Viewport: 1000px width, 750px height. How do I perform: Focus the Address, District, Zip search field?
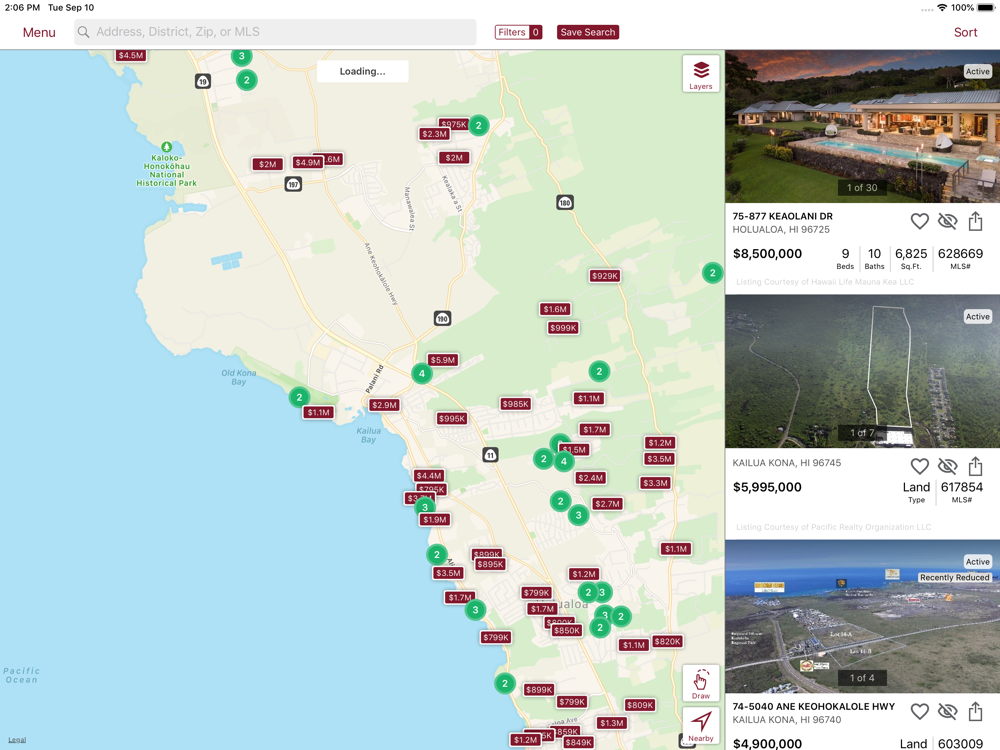point(275,32)
